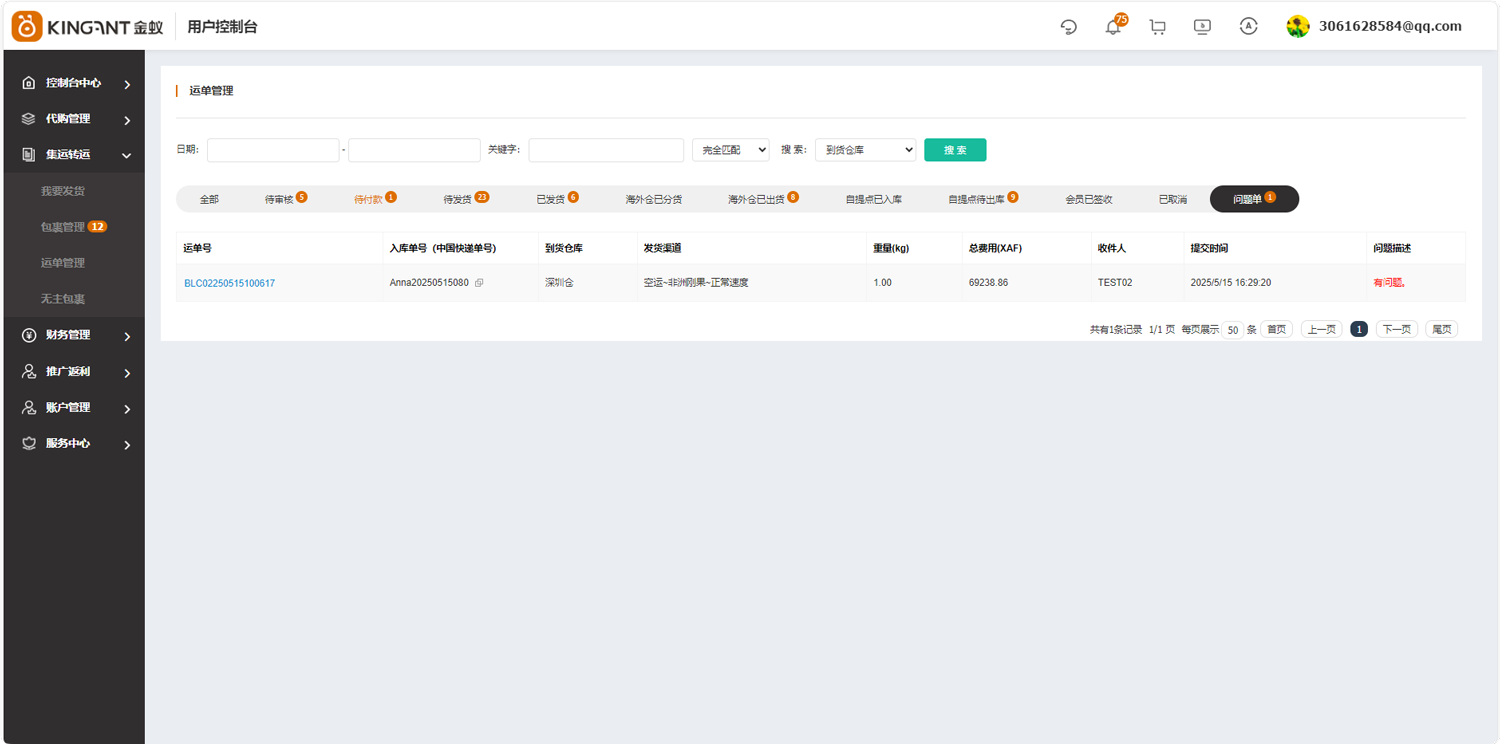The height and width of the screenshot is (744, 1500).
Task: Open the shopping cart icon
Action: tap(1157, 26)
